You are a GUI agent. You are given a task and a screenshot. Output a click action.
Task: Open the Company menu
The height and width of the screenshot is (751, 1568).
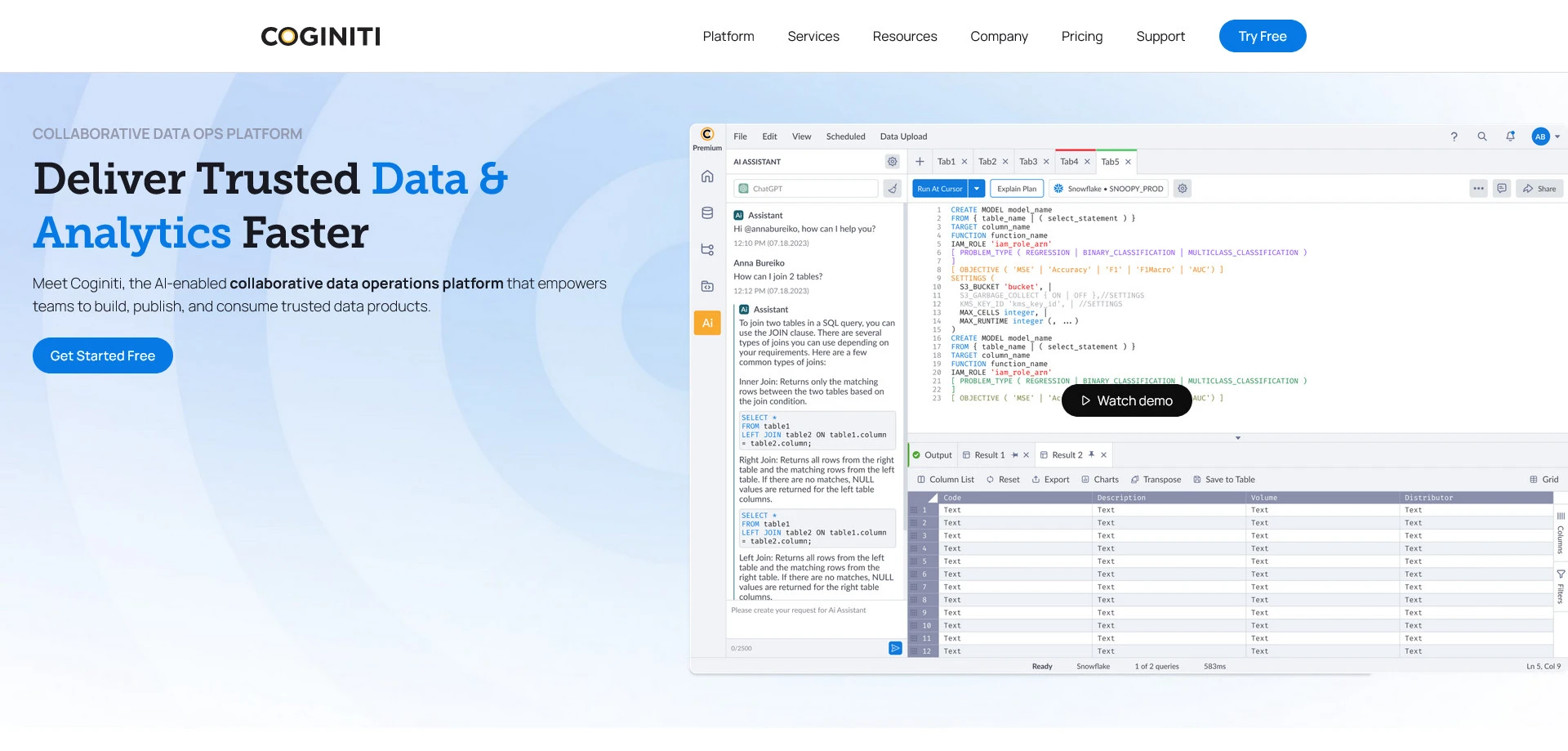999,36
